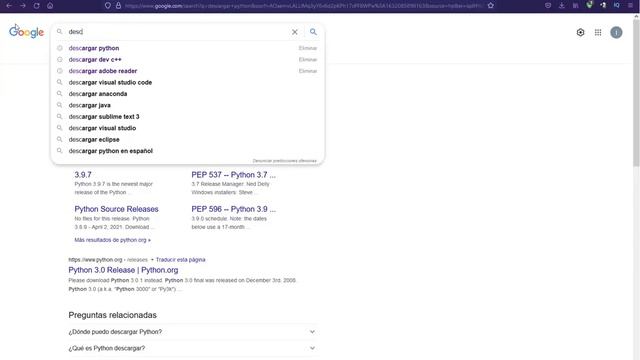This screenshot has width=640, height=360.
Task: Expand '¿Dónde puedo descargar Python?' question
Action: (x=192, y=332)
